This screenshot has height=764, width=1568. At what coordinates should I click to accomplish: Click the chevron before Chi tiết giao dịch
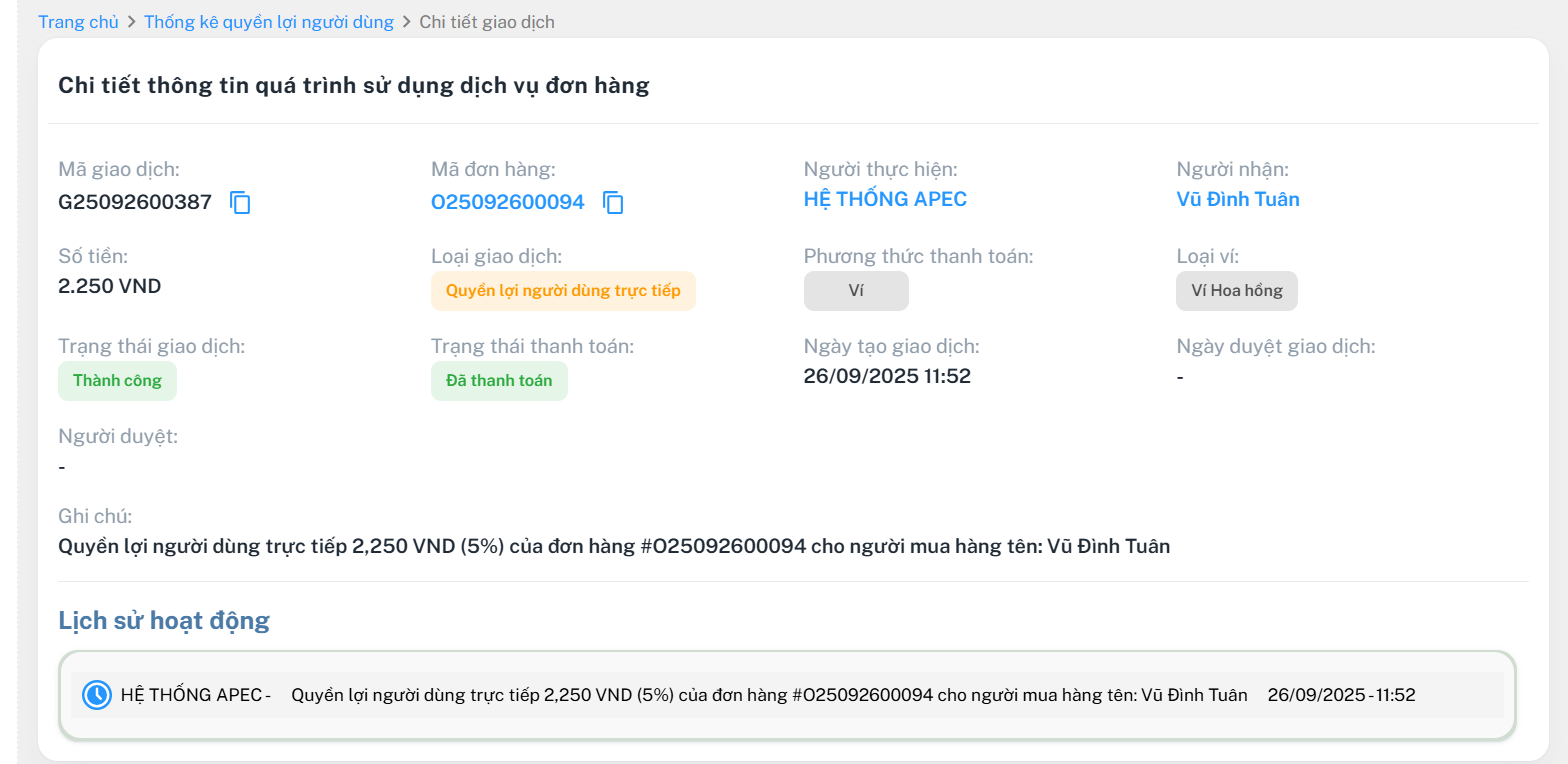point(407,22)
